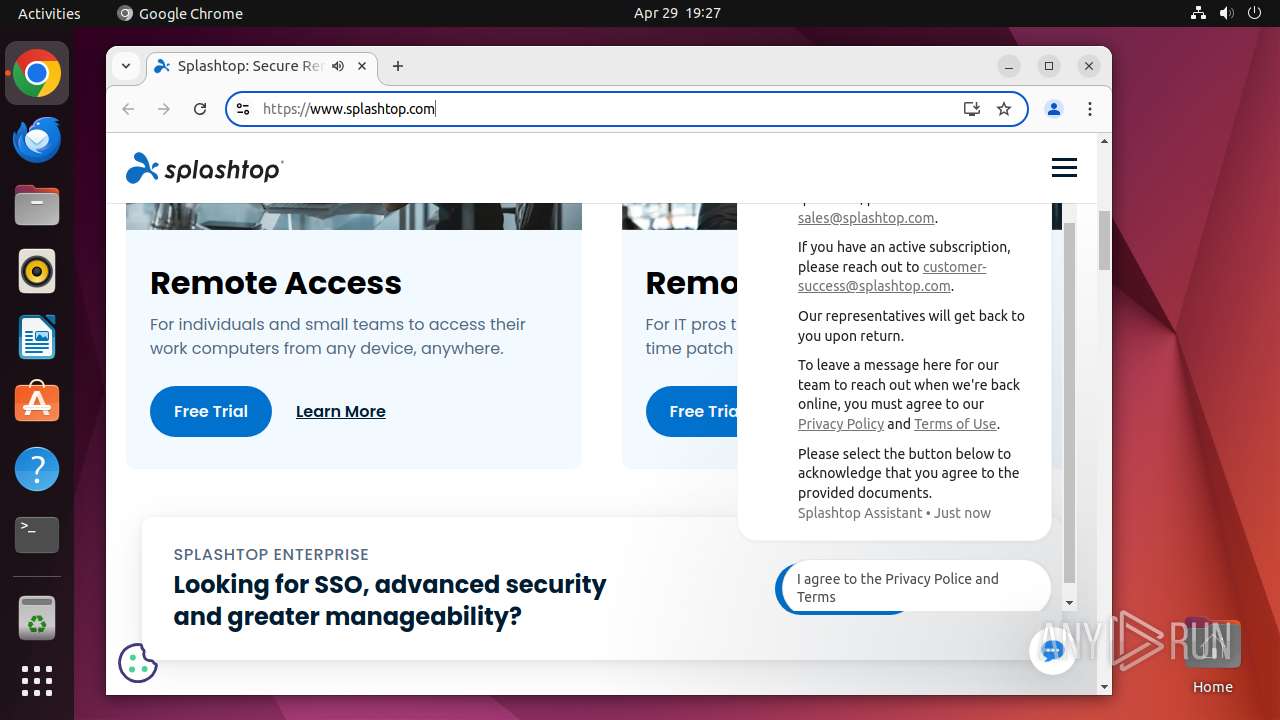Open the sales@splashtop.com email link
Viewport: 1280px width, 720px height.
[x=866, y=218]
